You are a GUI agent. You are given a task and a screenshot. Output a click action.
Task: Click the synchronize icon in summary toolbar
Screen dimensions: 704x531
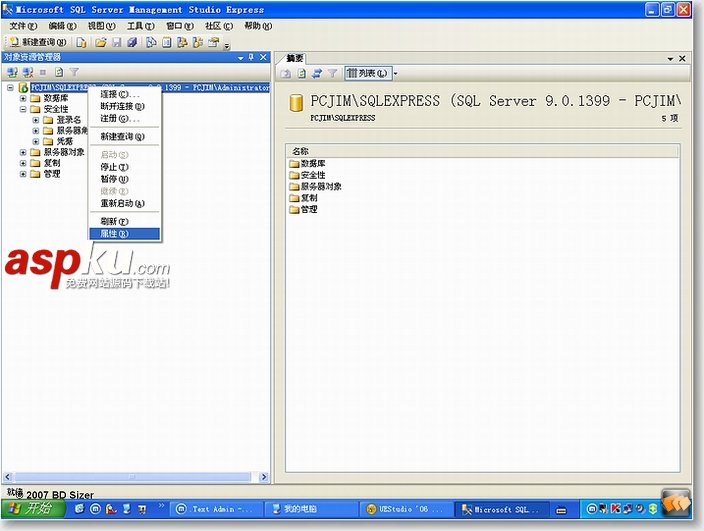click(317, 73)
